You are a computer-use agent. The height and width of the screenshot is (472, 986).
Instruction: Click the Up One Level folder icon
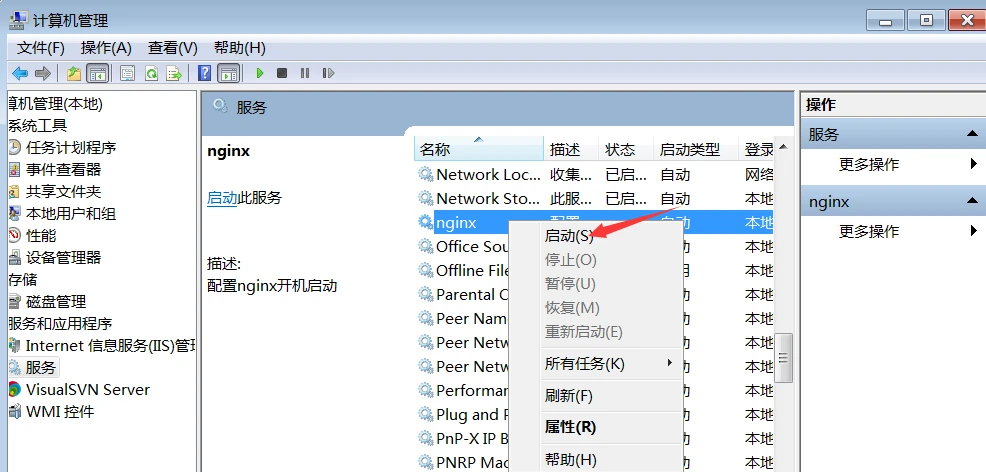coord(74,74)
